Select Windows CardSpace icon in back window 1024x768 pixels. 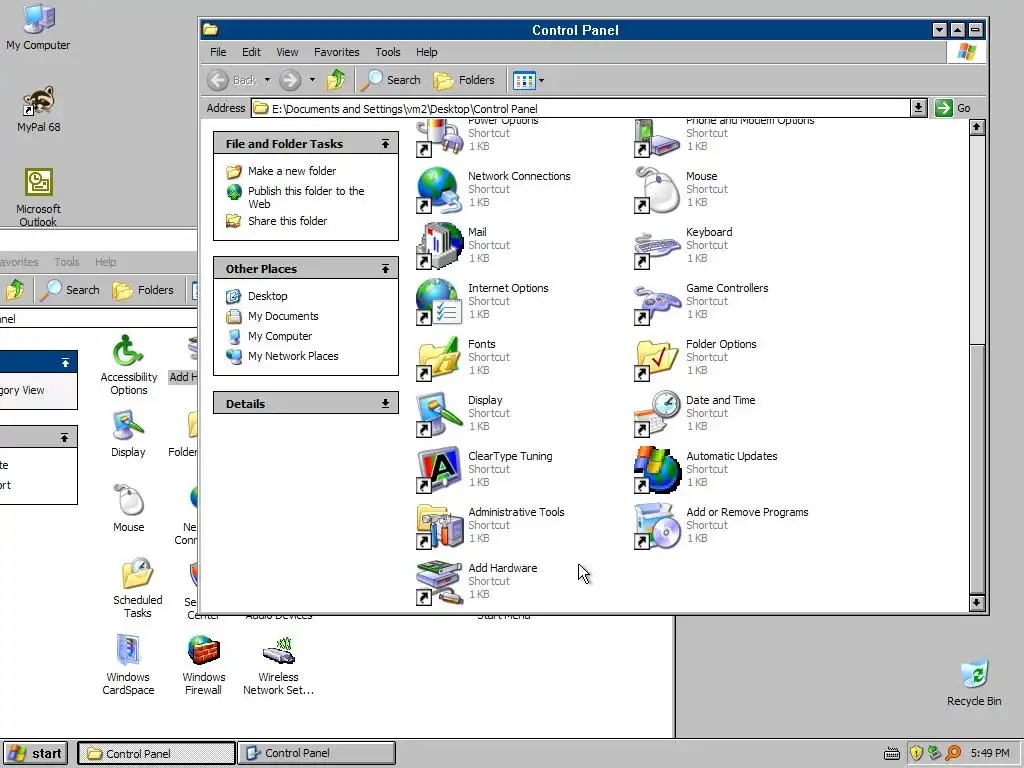[128, 650]
